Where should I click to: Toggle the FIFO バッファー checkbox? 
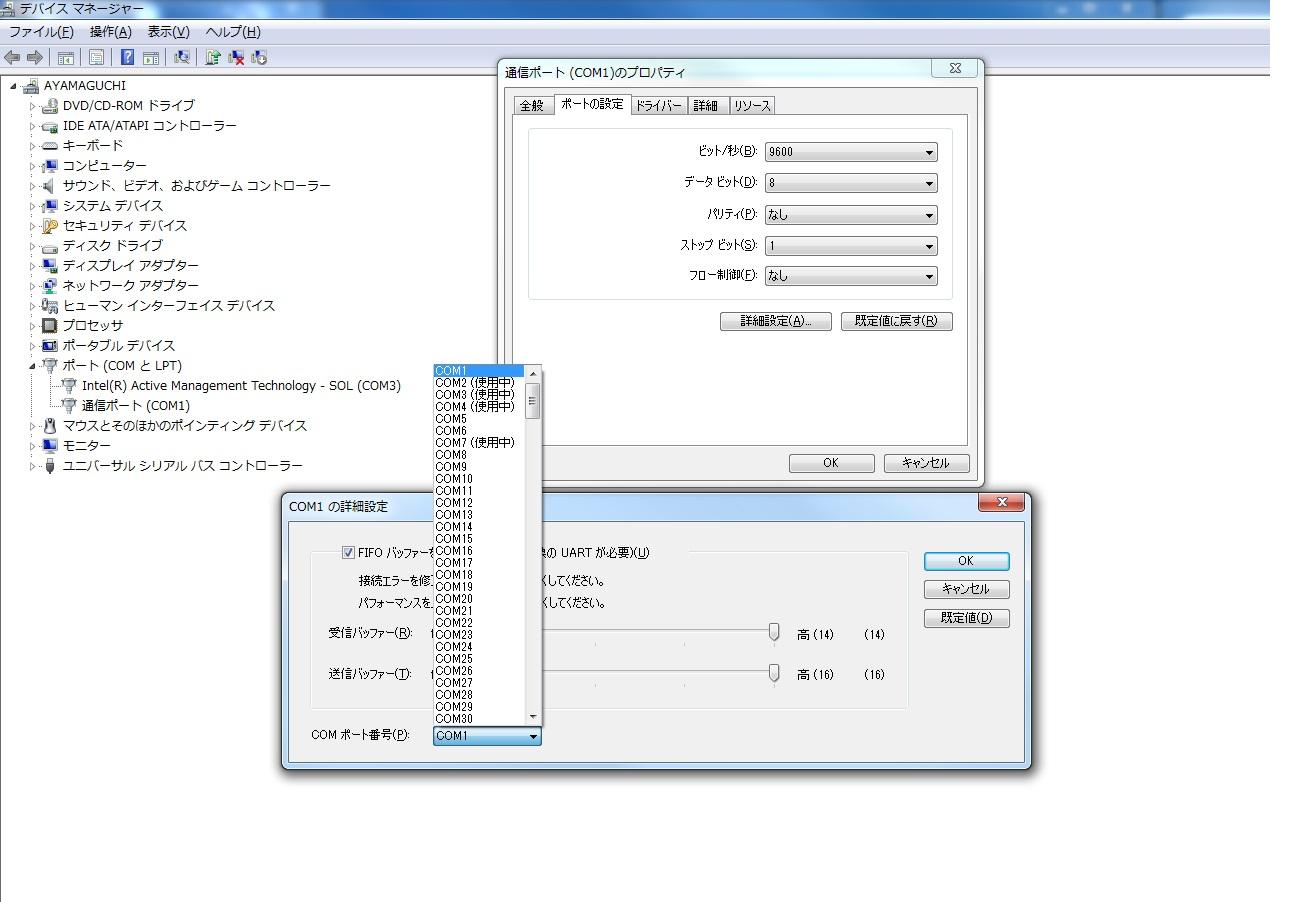[x=349, y=552]
